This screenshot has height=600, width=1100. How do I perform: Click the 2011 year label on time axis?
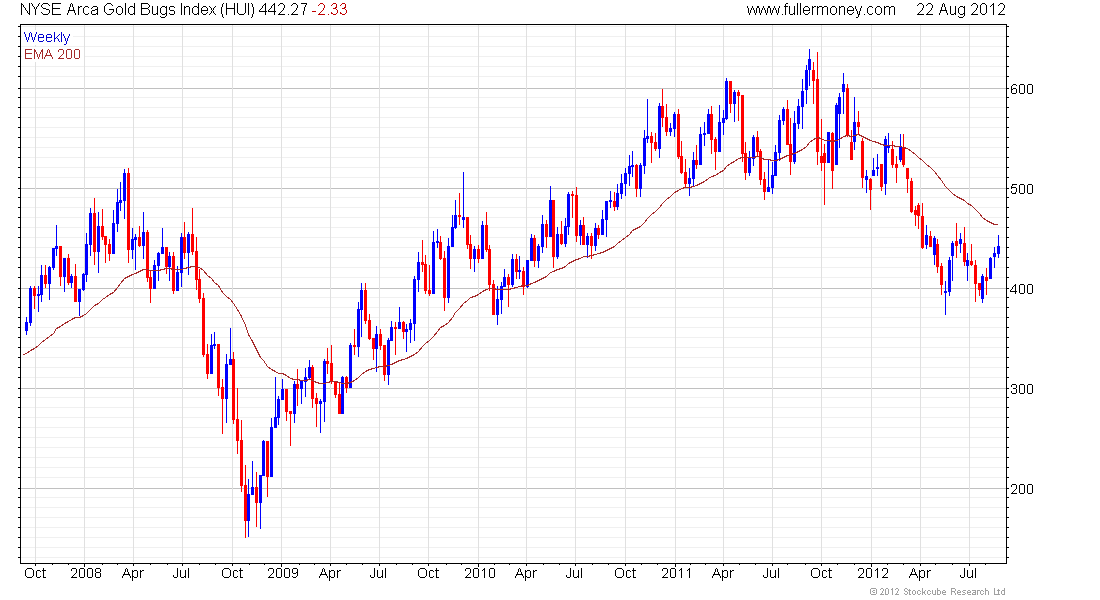[676, 573]
